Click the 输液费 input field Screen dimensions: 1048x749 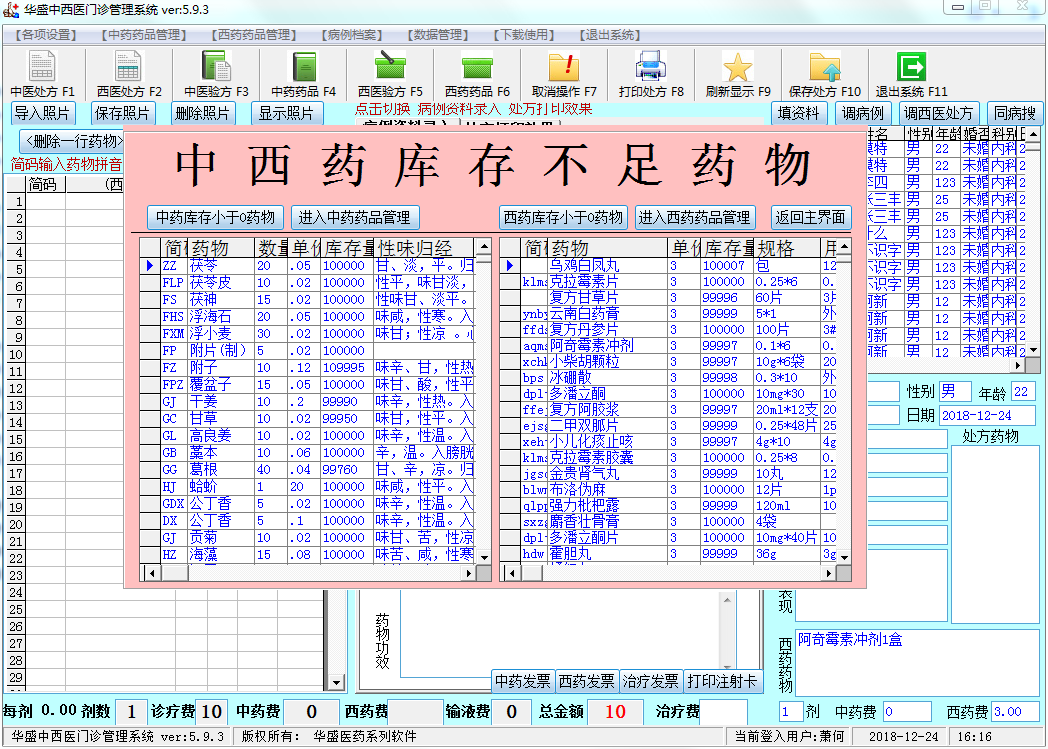(511, 712)
